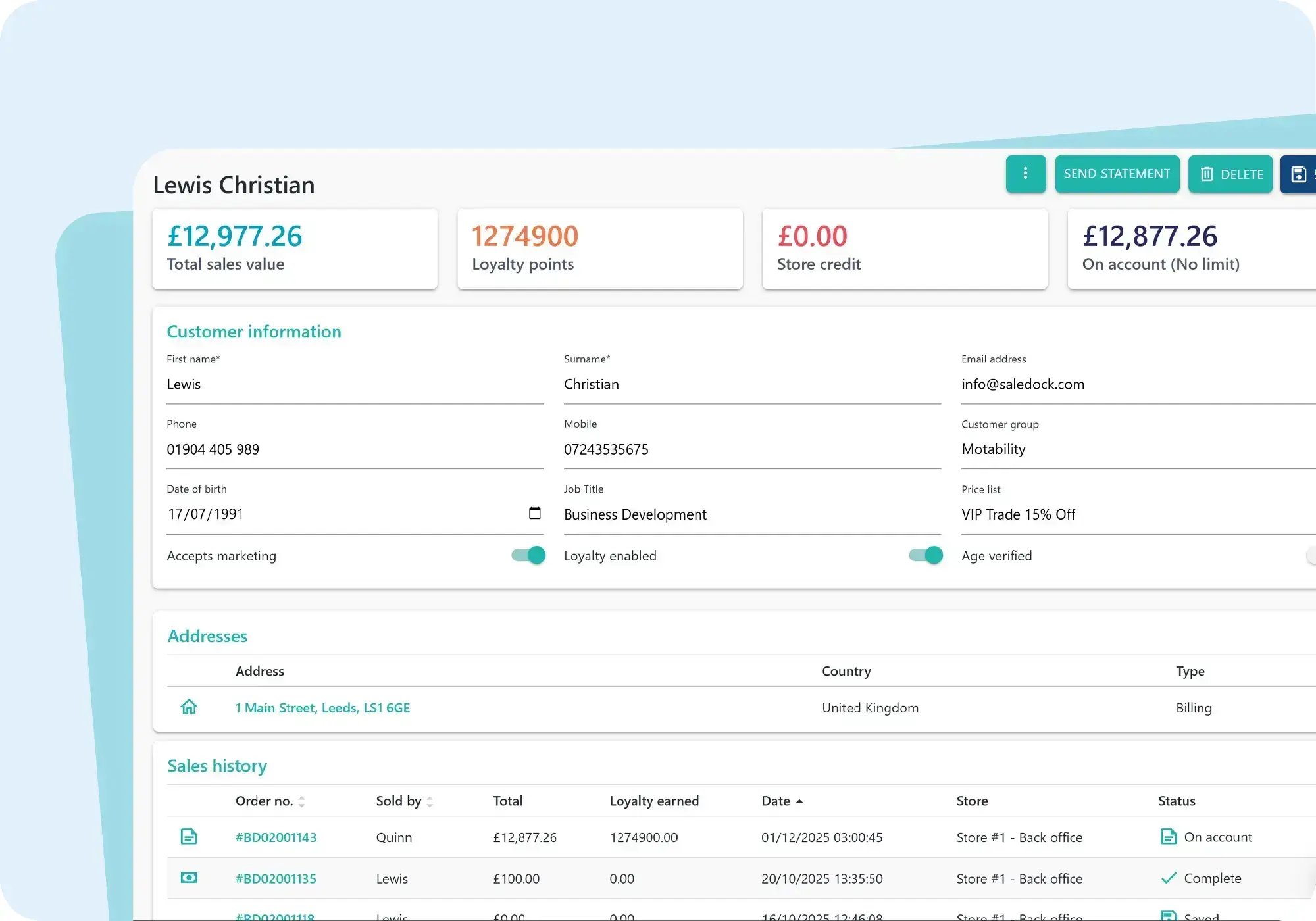Click the SEND STATEMENT button
The width and height of the screenshot is (1316, 921).
click(x=1117, y=174)
